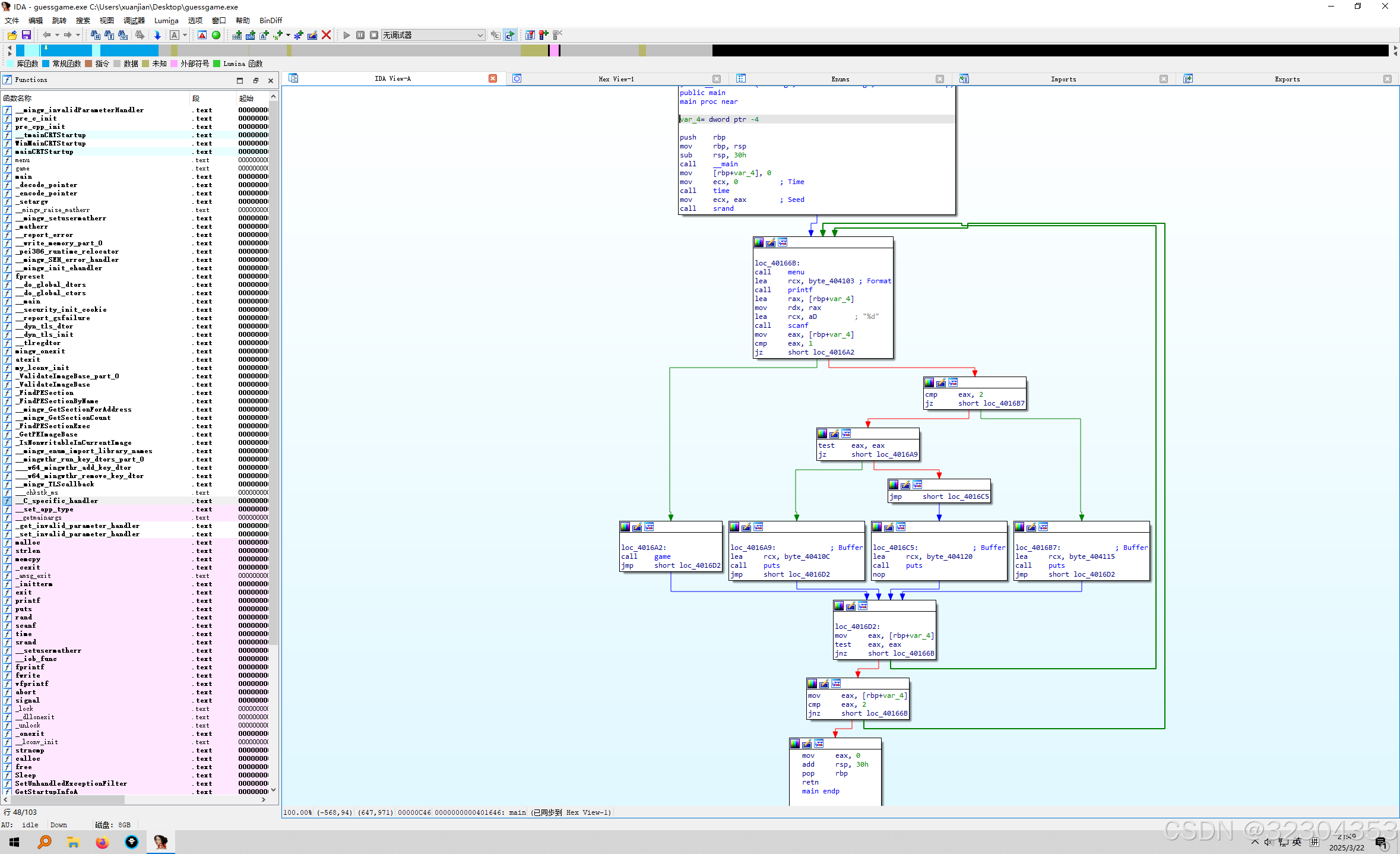Close the IDA View-A tab
This screenshot has height=854, width=1400.
pyautogui.click(x=492, y=78)
